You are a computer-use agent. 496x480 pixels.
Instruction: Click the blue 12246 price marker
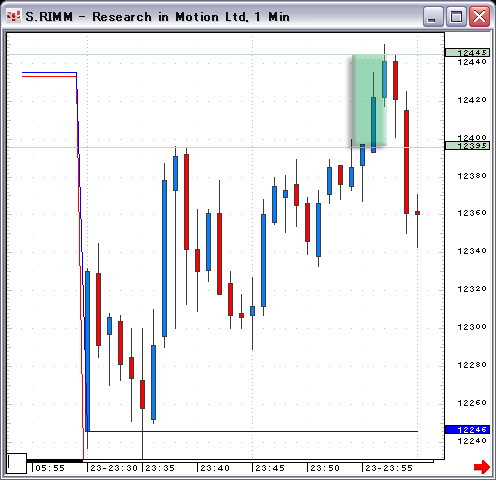467,429
